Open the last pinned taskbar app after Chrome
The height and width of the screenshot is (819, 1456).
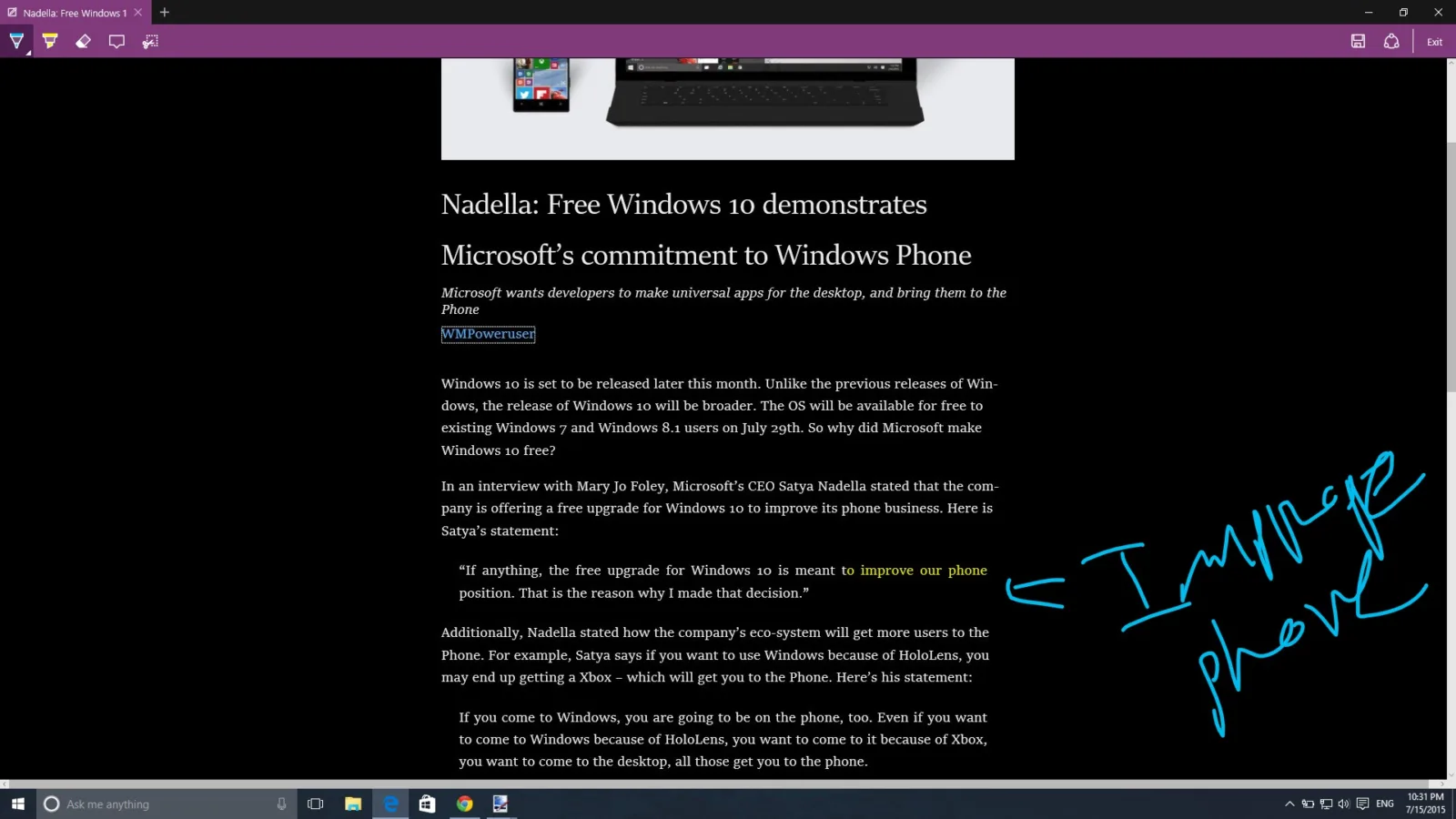(500, 804)
